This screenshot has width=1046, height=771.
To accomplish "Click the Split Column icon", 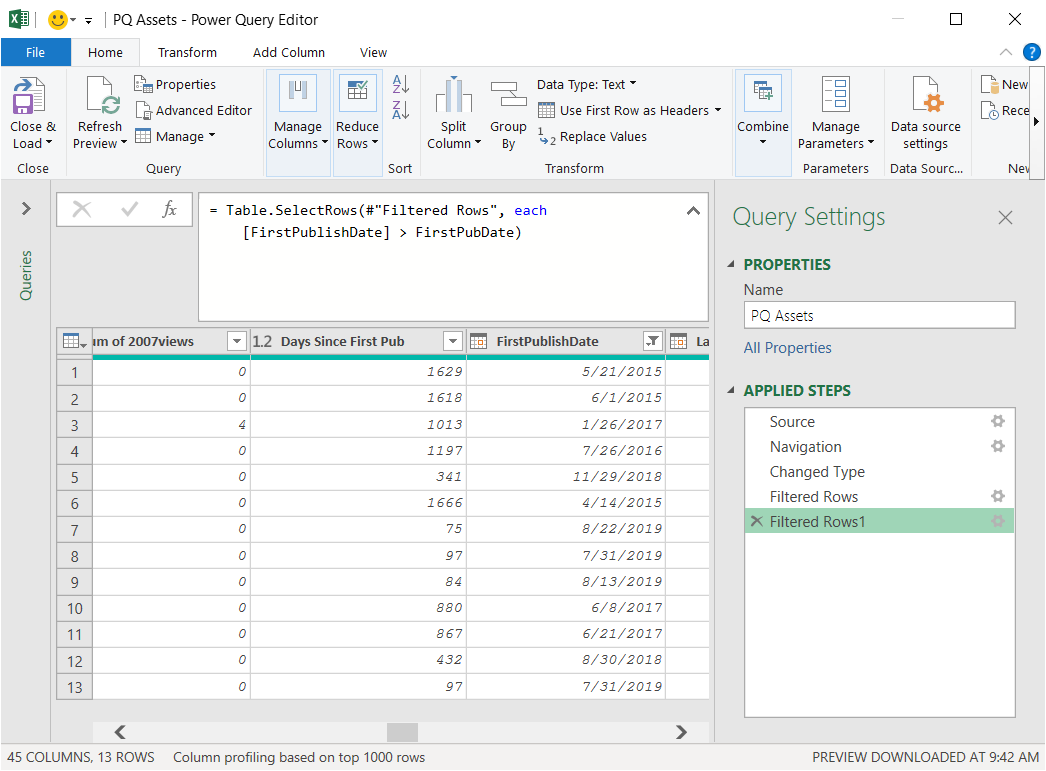I will 454,94.
